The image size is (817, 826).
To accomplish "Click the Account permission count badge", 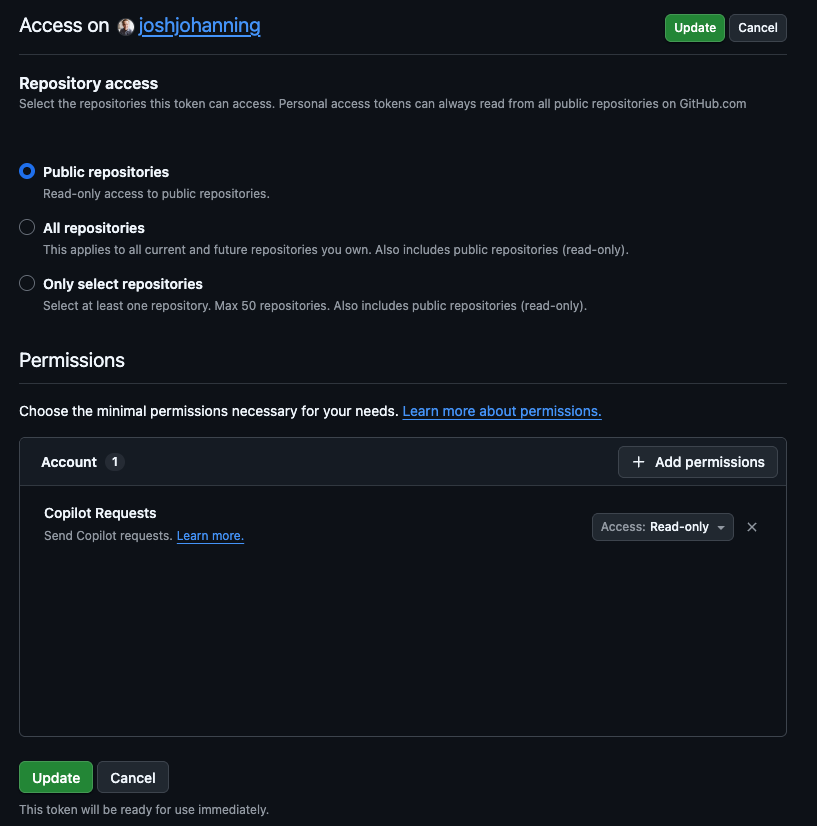I will pyautogui.click(x=115, y=462).
